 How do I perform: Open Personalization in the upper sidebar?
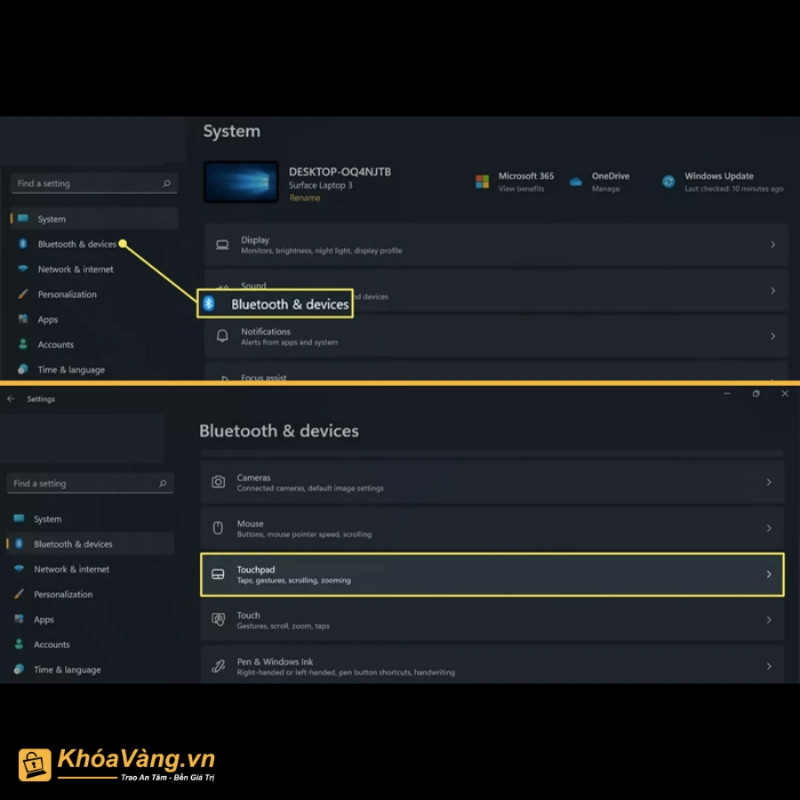(x=67, y=294)
